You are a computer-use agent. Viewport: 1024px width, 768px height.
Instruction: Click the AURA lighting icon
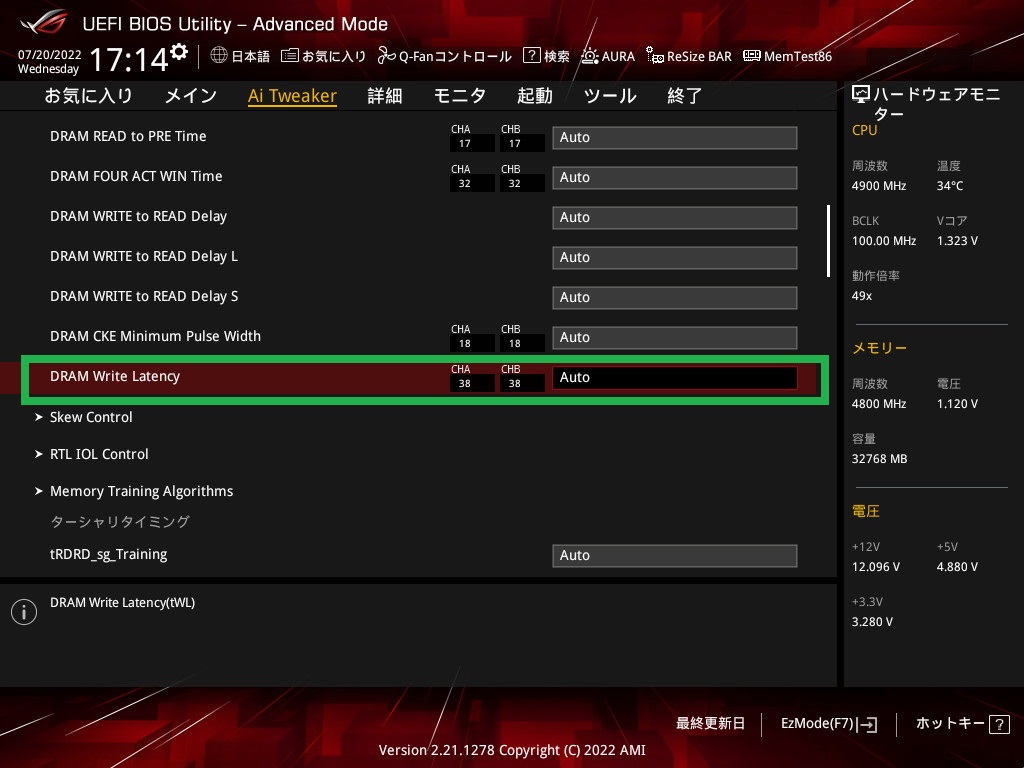tap(590, 56)
